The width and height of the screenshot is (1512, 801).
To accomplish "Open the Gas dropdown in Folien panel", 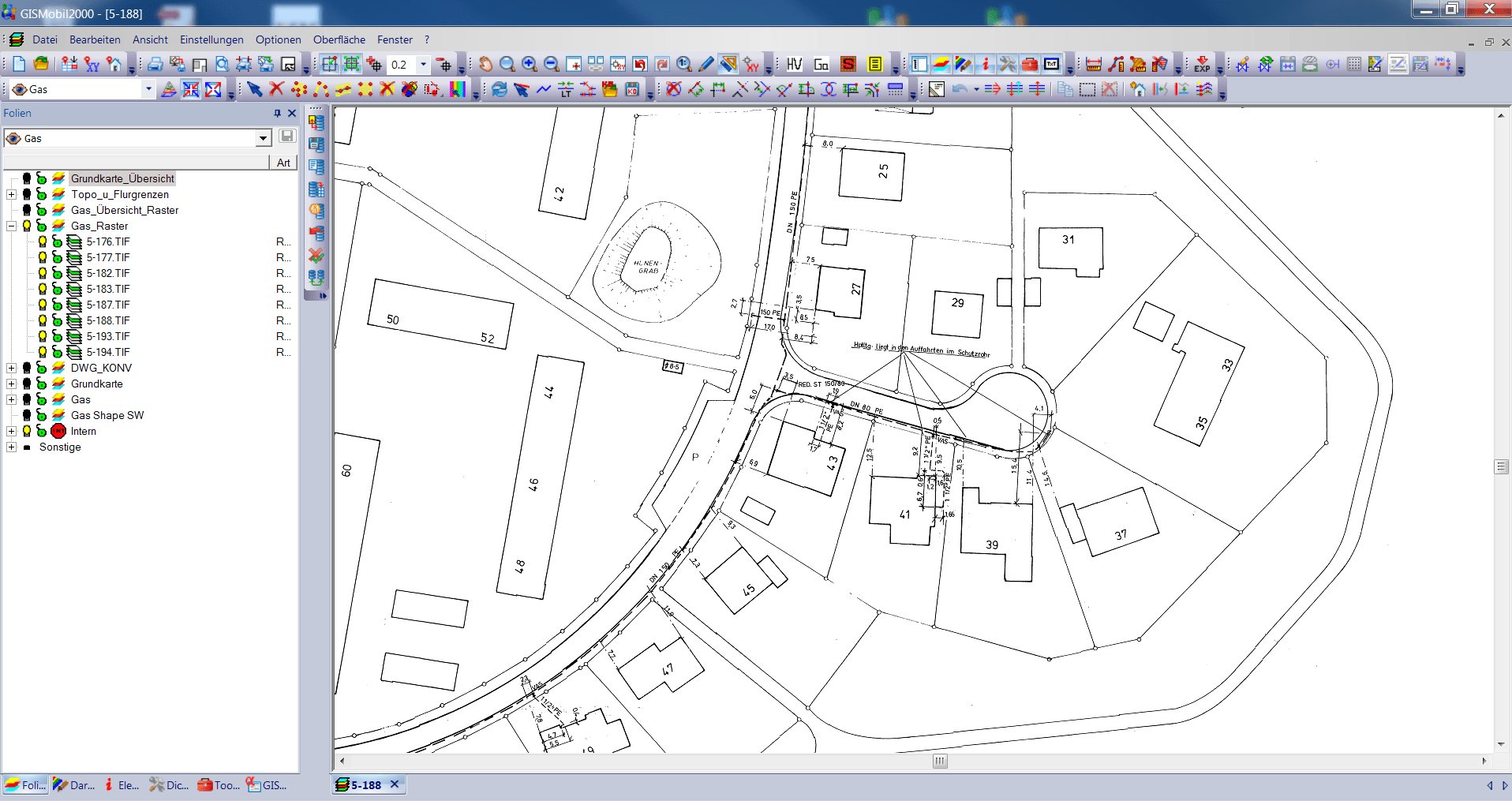I will (x=263, y=138).
